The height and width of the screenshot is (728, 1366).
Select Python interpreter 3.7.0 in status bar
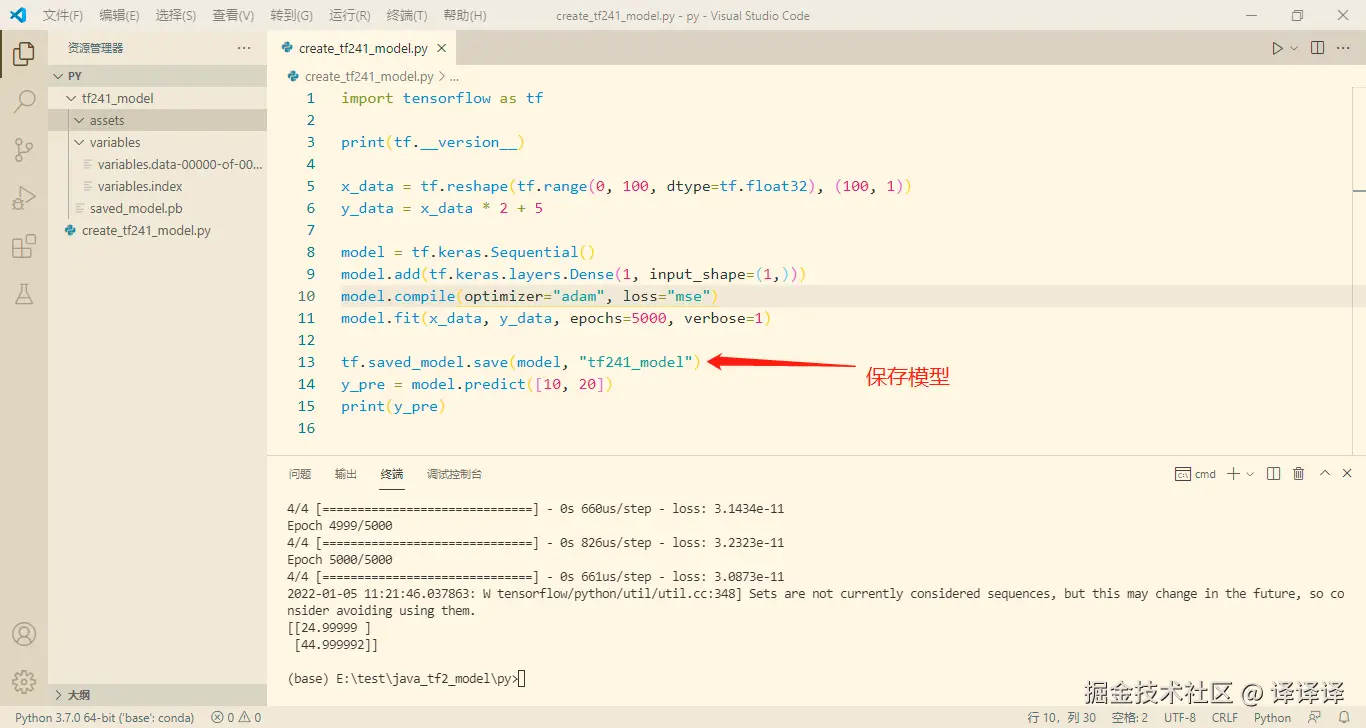pyautogui.click(x=105, y=717)
